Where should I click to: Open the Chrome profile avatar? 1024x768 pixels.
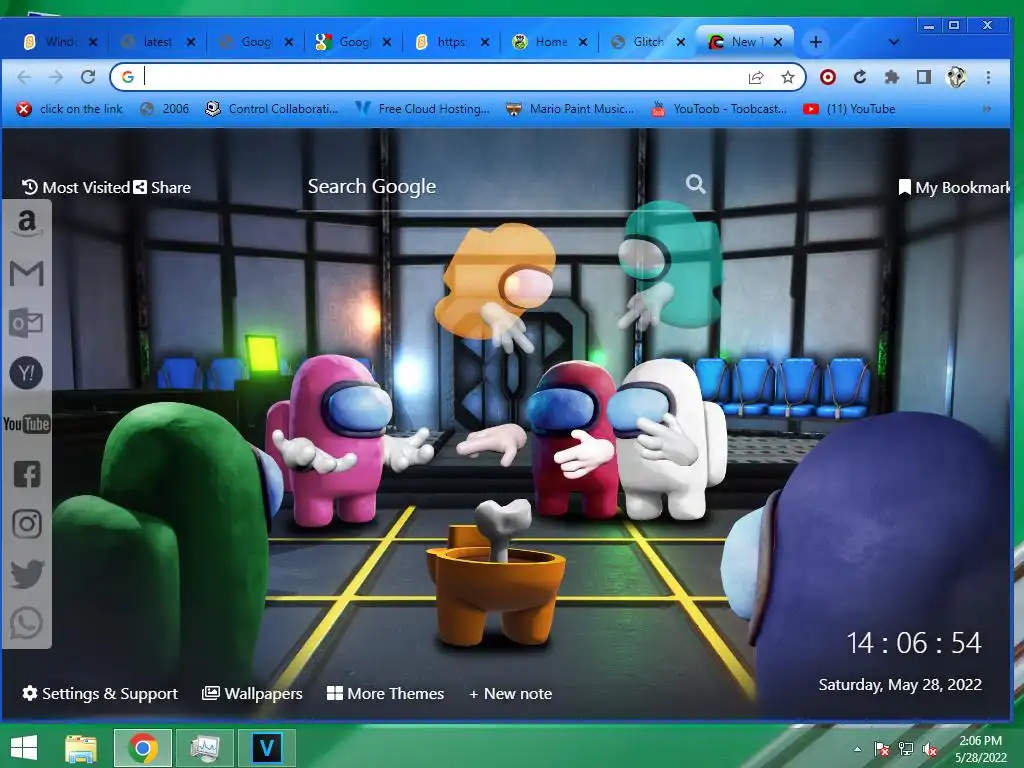[956, 77]
